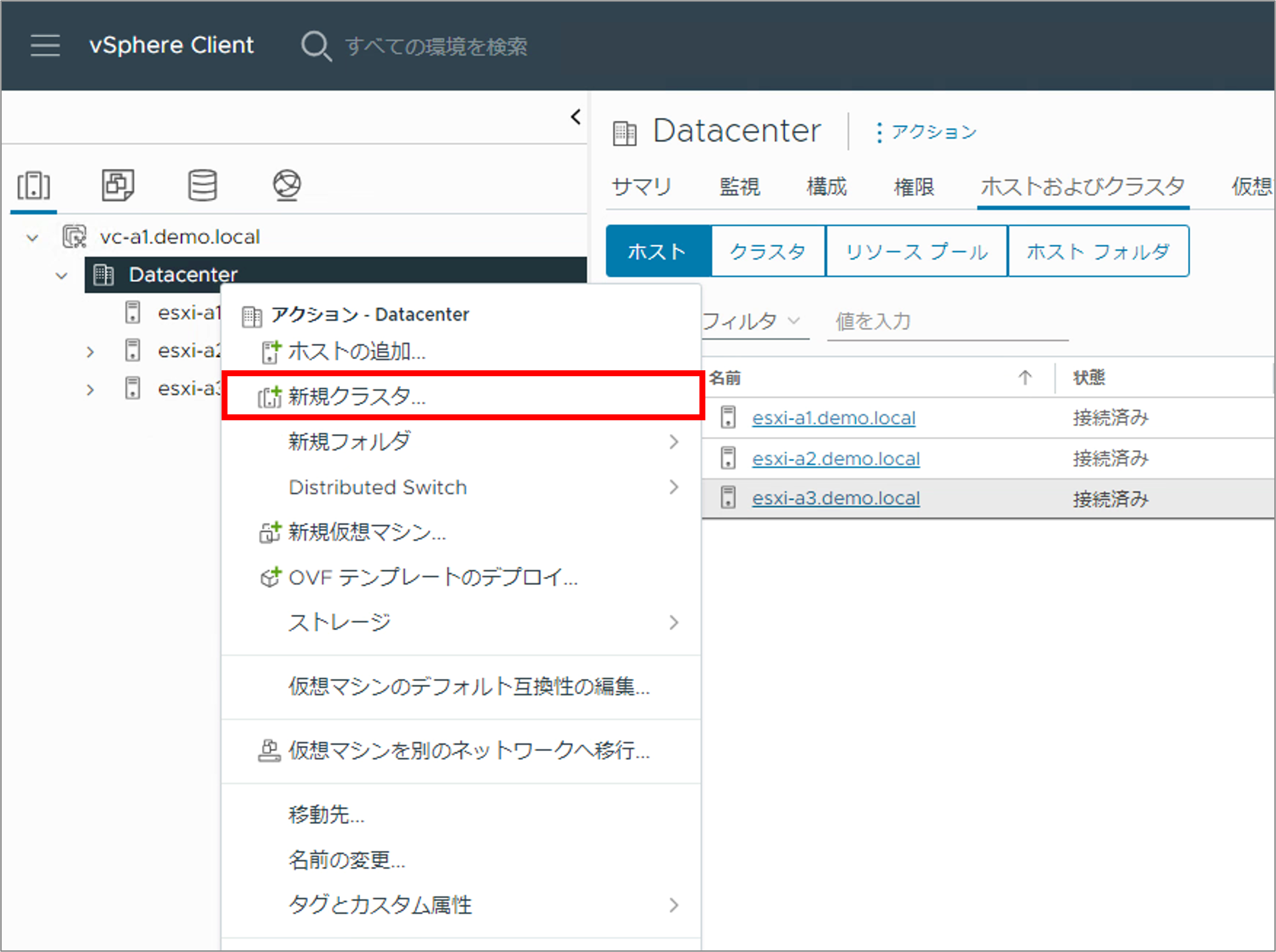Viewport: 1276px width, 952px height.
Task: Open the esxi-a1.demo.local host link
Action: [834, 418]
